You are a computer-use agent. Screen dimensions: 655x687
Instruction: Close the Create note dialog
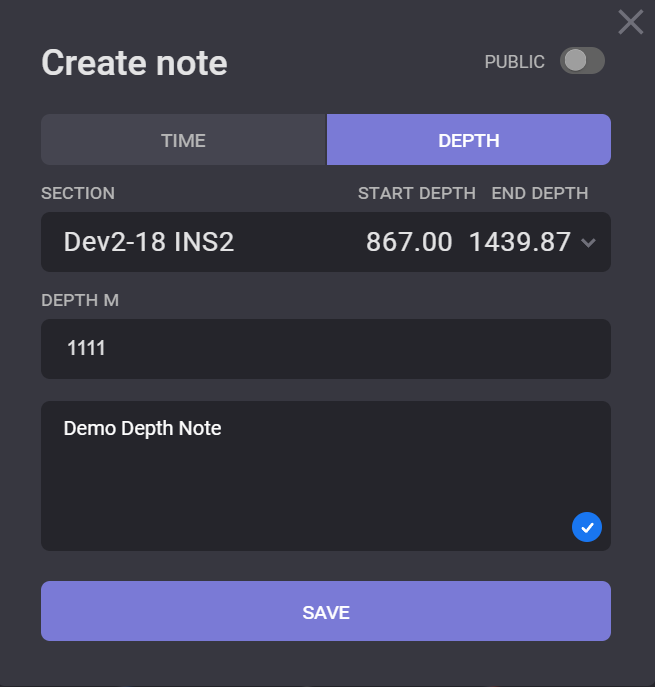pyautogui.click(x=630, y=22)
